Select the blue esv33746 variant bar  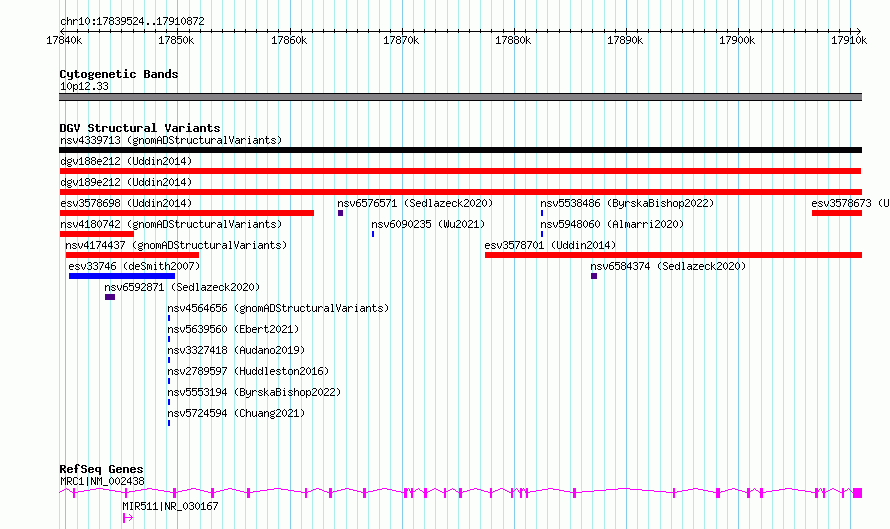click(122, 276)
